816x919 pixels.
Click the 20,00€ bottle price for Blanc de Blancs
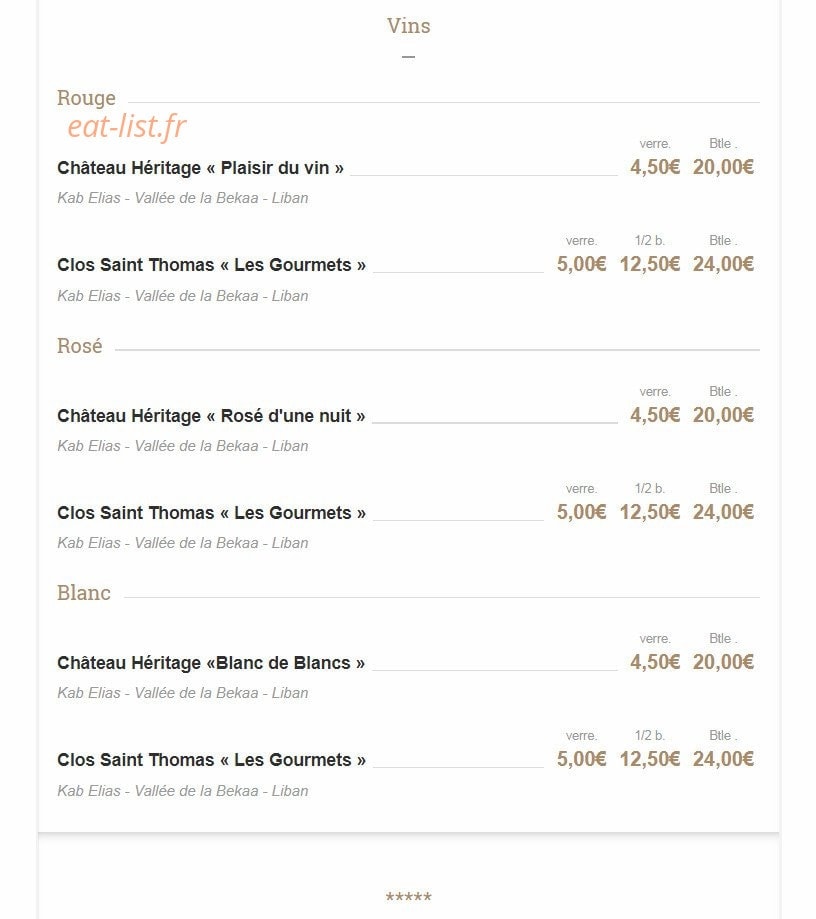(723, 662)
